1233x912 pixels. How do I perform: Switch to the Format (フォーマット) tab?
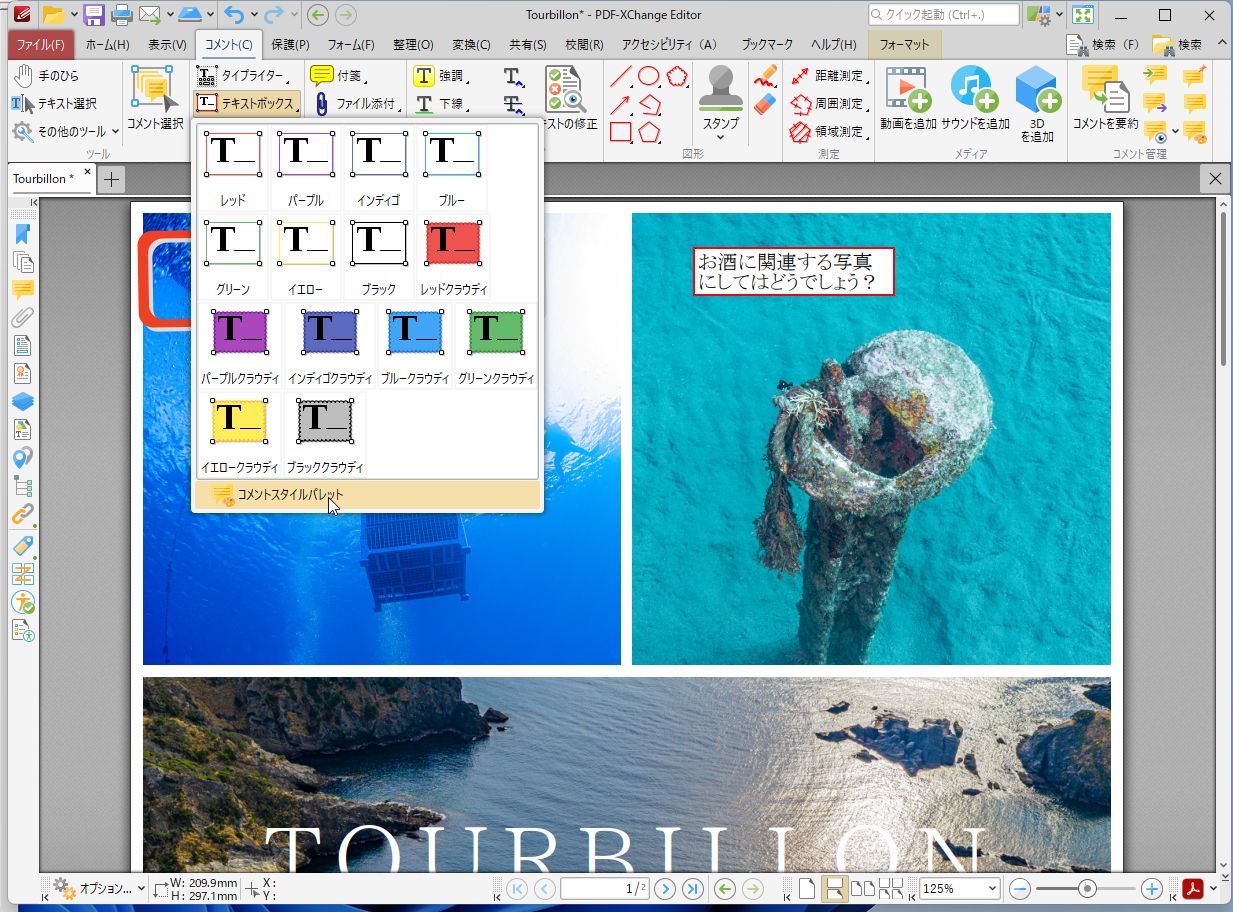(904, 45)
